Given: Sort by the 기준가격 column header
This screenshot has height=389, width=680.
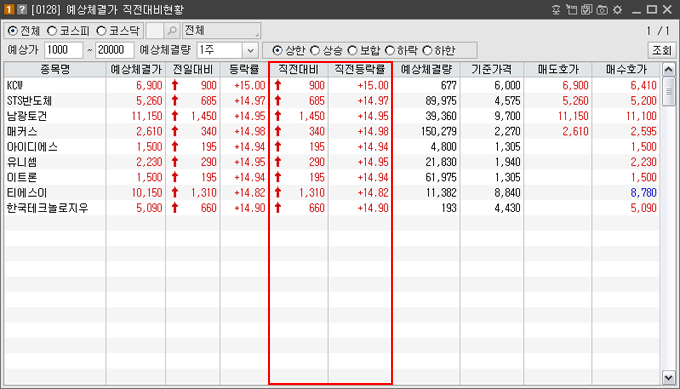Looking at the screenshot, I should point(492,69).
